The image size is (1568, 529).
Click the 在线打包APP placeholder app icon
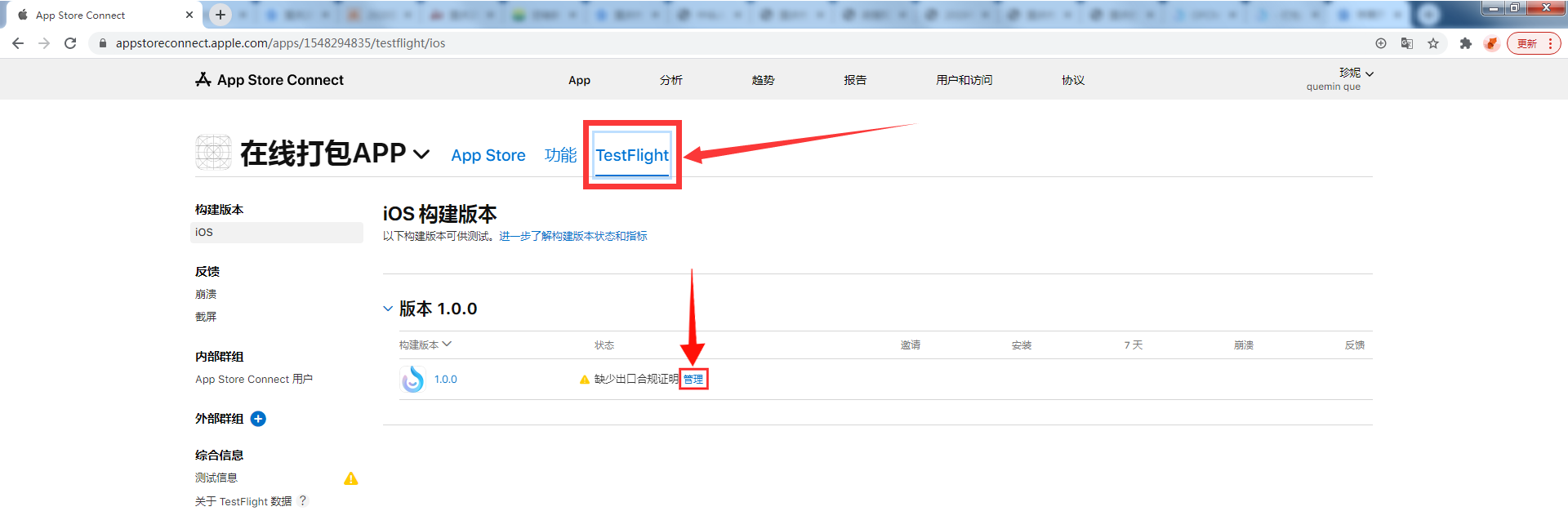pyautogui.click(x=214, y=153)
